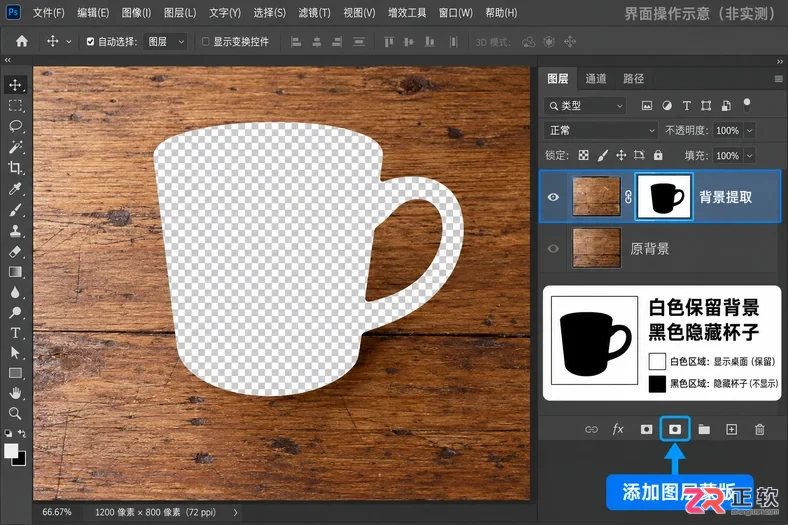Click align right edges icon
Image resolution: width=788 pixels, height=525 pixels.
(337, 42)
